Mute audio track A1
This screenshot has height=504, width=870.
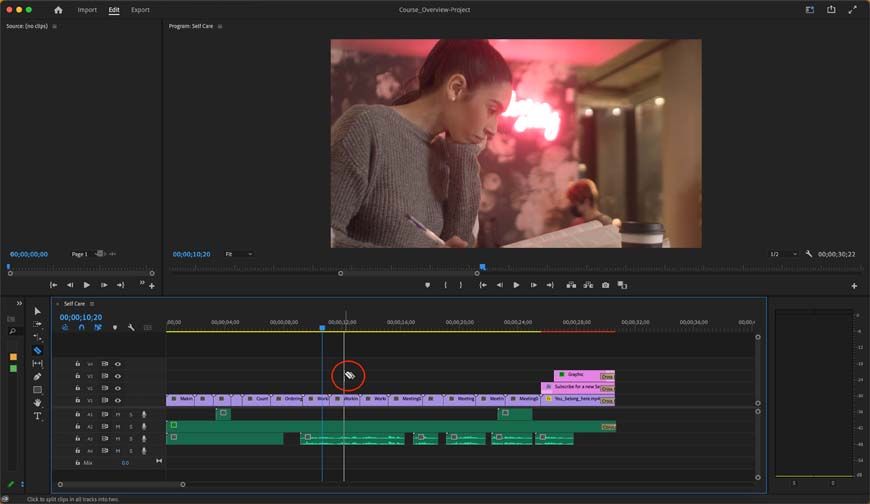coord(118,415)
